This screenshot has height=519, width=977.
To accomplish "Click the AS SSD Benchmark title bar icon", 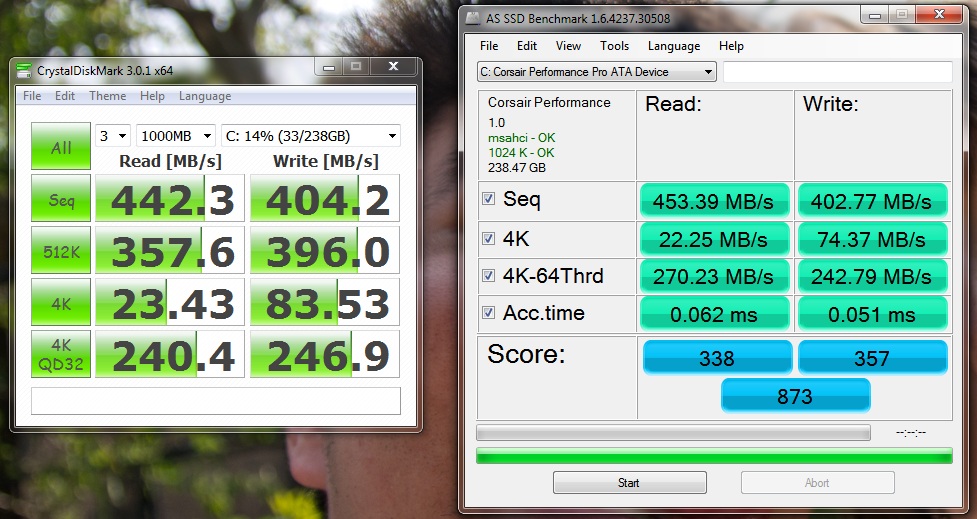I will (474, 18).
